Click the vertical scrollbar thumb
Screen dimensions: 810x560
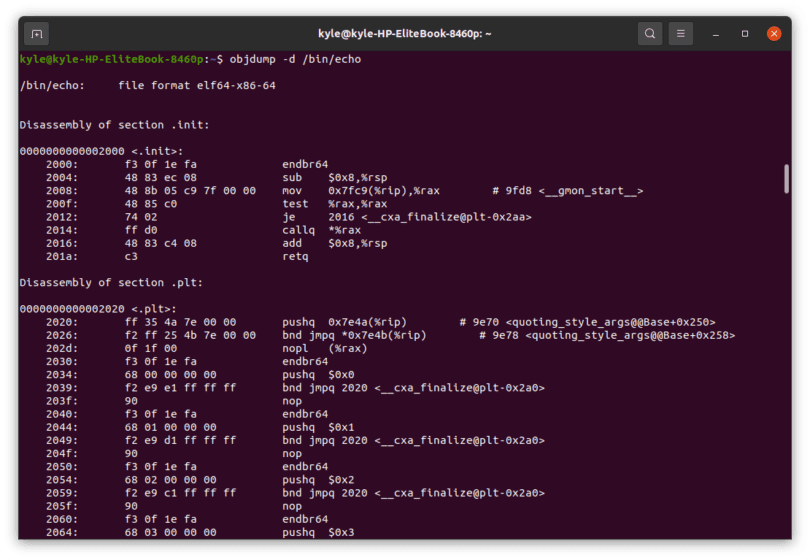tap(786, 179)
